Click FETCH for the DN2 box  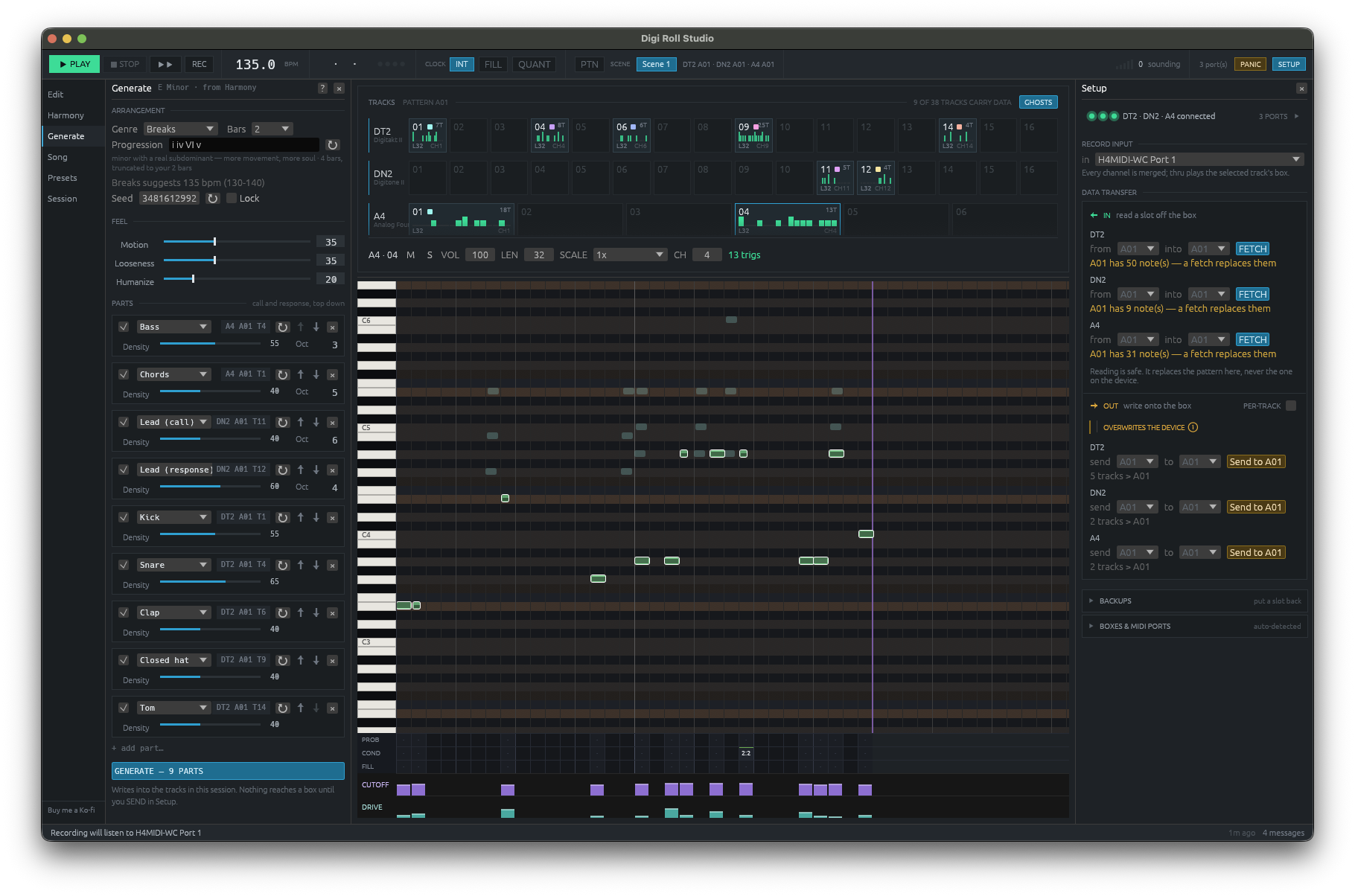pos(1252,295)
